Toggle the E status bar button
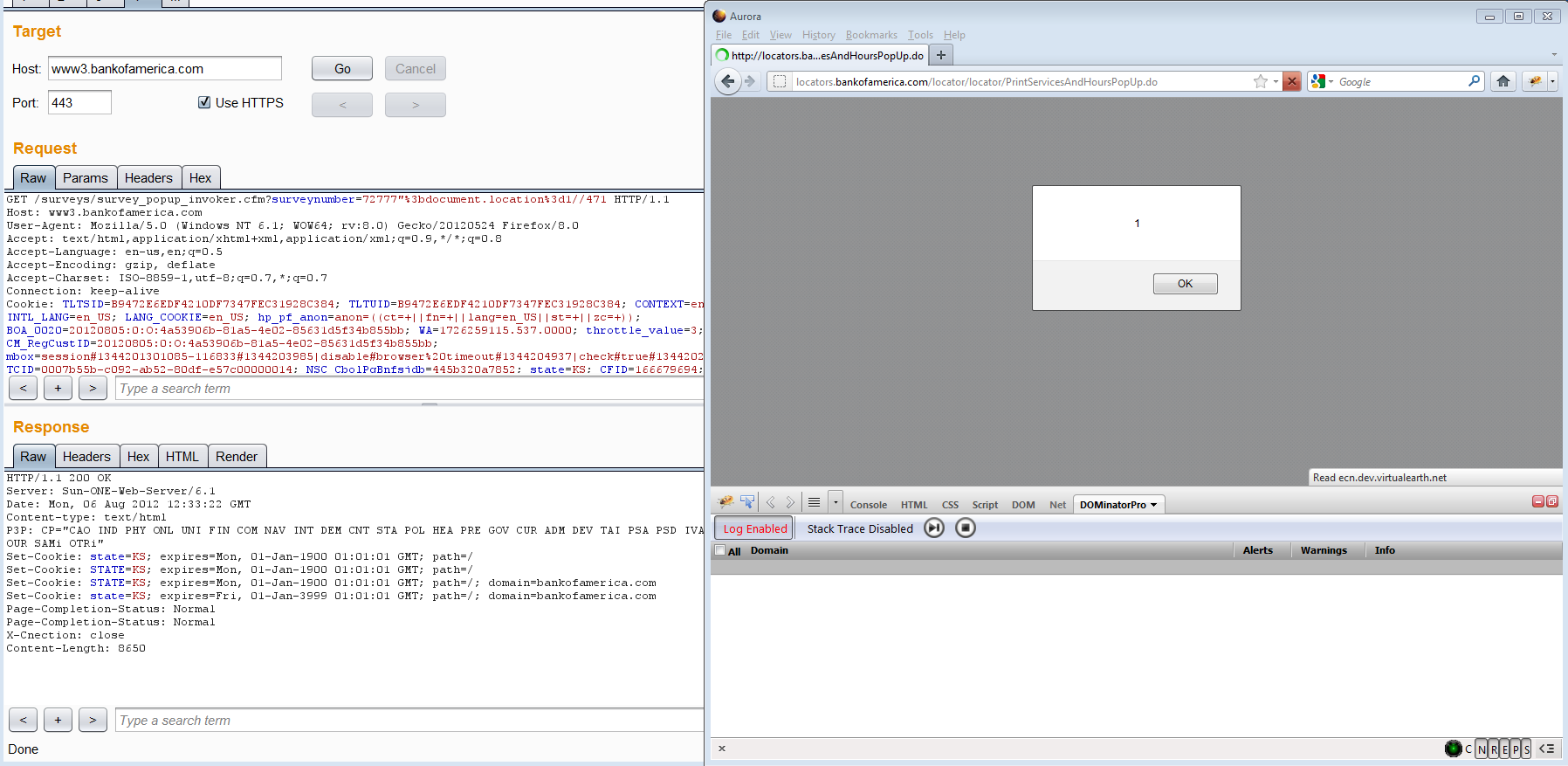 pos(1505,749)
